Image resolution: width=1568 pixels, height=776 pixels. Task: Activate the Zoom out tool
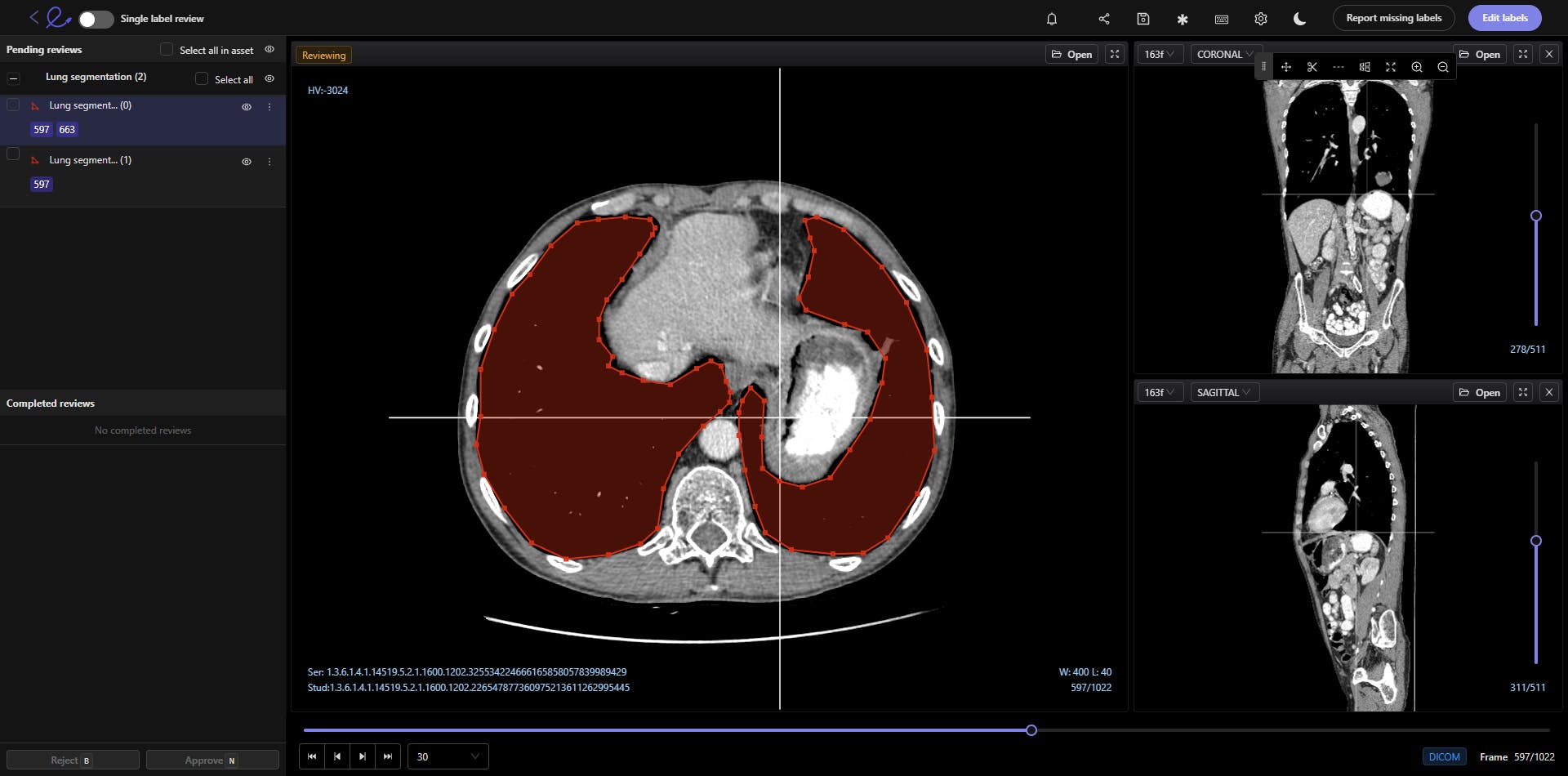[1443, 67]
